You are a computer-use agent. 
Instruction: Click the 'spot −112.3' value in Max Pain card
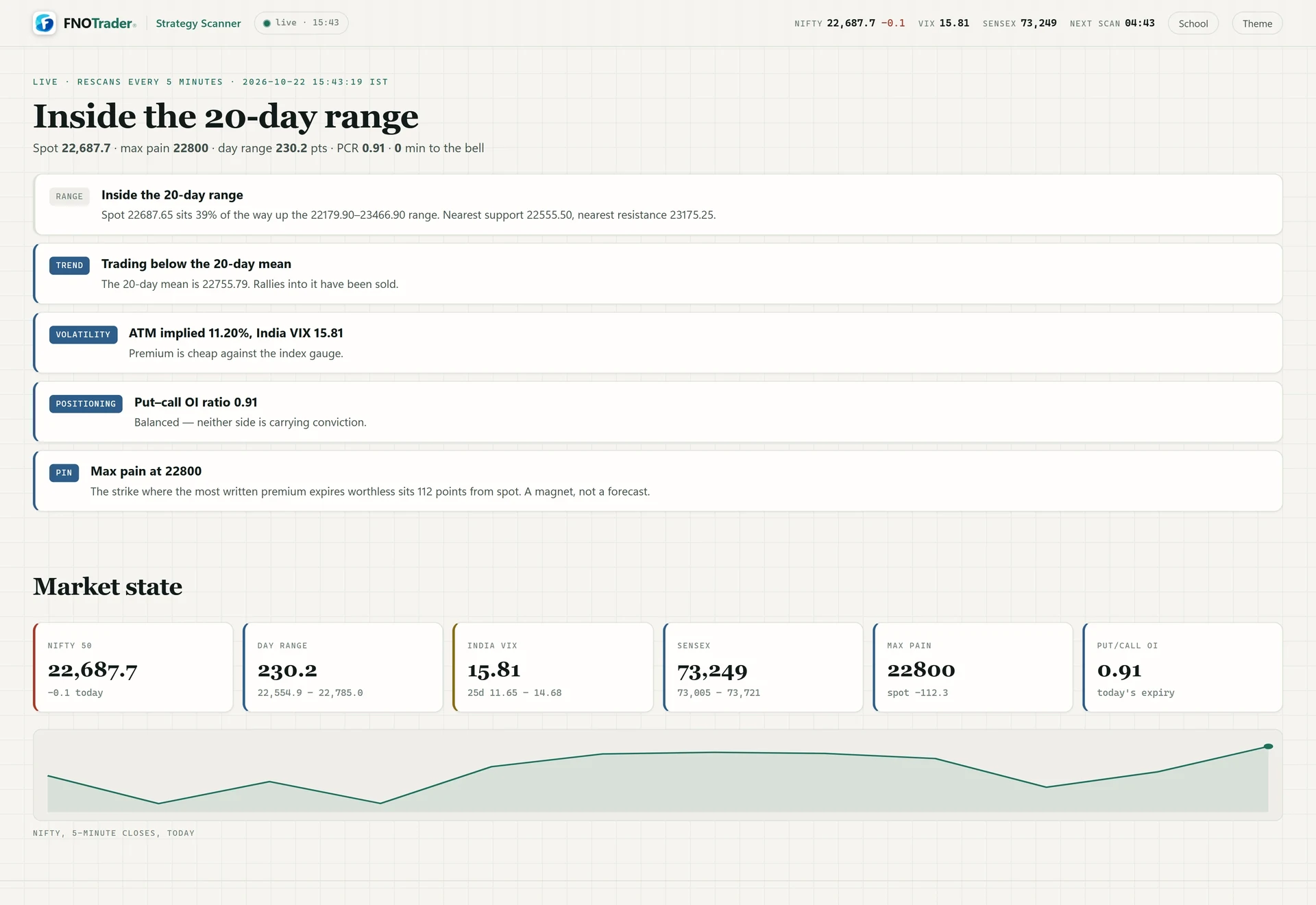coord(917,693)
